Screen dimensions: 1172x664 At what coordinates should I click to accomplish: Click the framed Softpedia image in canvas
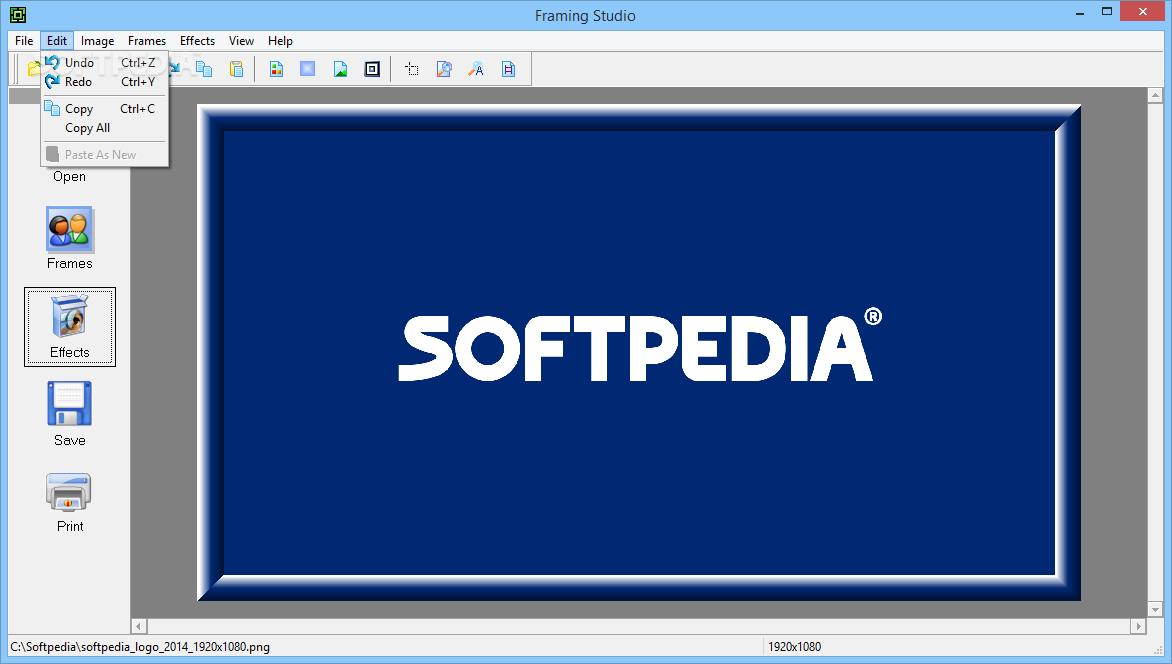click(x=639, y=352)
